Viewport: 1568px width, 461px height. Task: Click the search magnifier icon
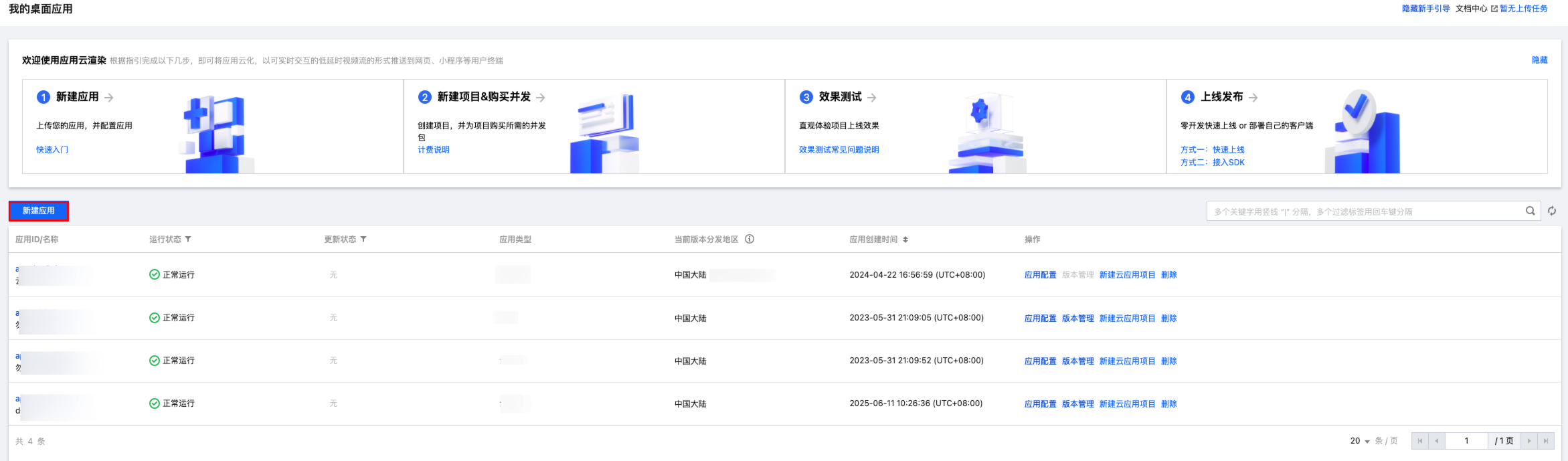pos(1530,211)
